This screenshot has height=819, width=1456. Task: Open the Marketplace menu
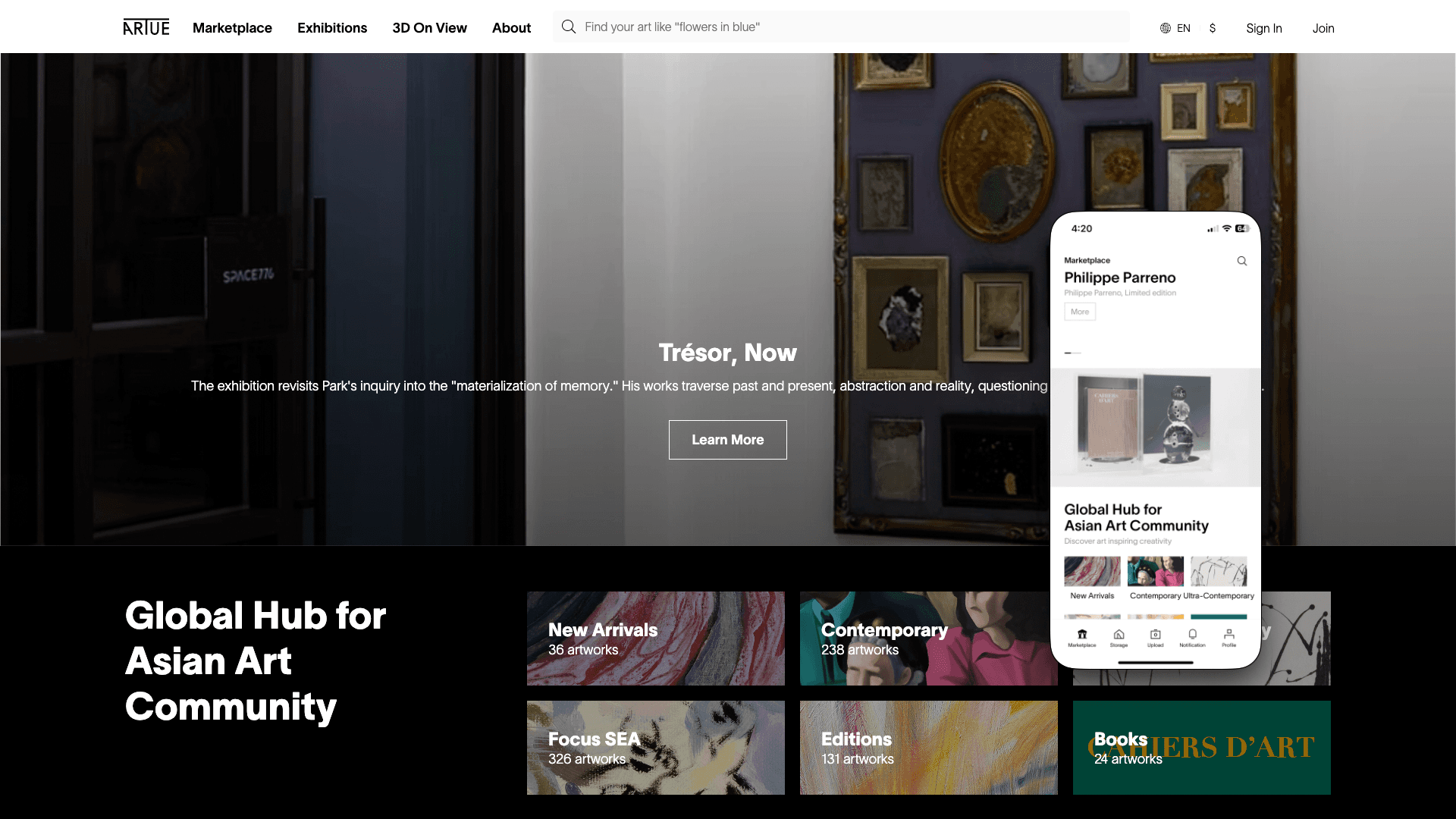point(232,28)
